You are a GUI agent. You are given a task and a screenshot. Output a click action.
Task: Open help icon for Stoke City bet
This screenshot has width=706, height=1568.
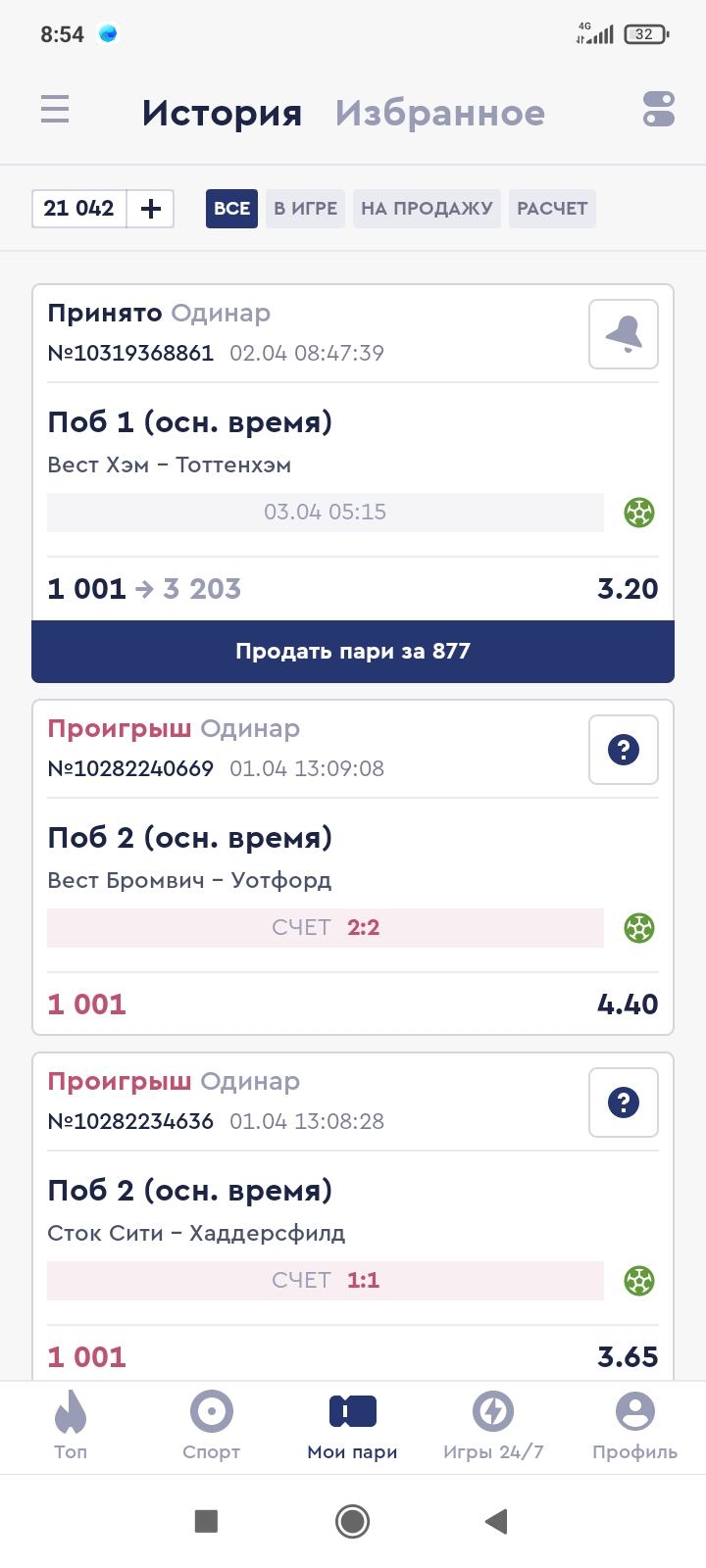tap(624, 1102)
